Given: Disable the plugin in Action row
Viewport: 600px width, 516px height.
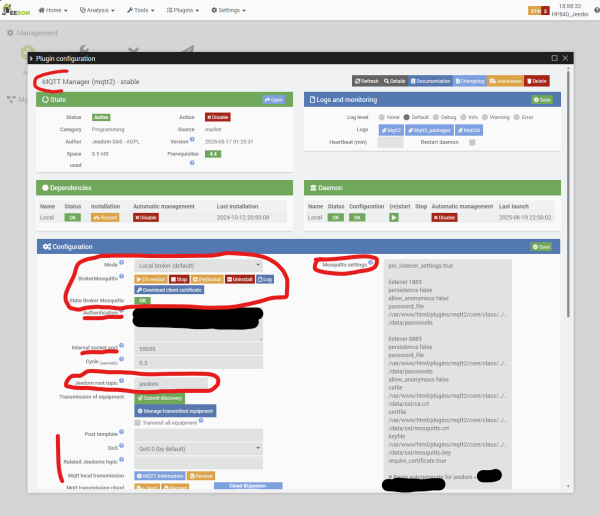Looking at the screenshot, I should (218, 117).
